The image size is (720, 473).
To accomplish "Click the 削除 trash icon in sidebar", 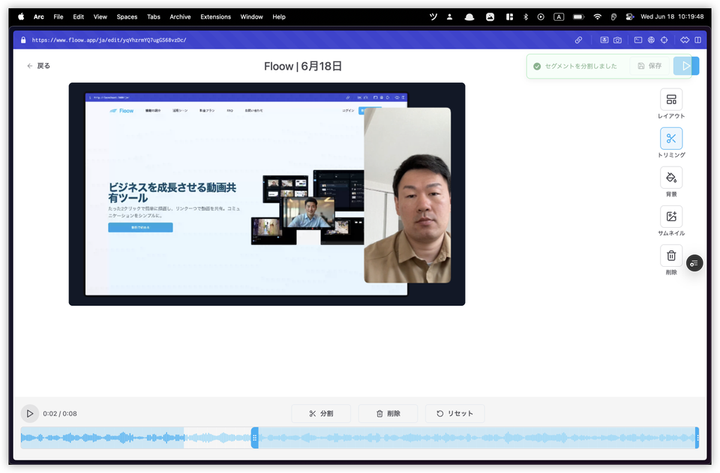I will (671, 256).
